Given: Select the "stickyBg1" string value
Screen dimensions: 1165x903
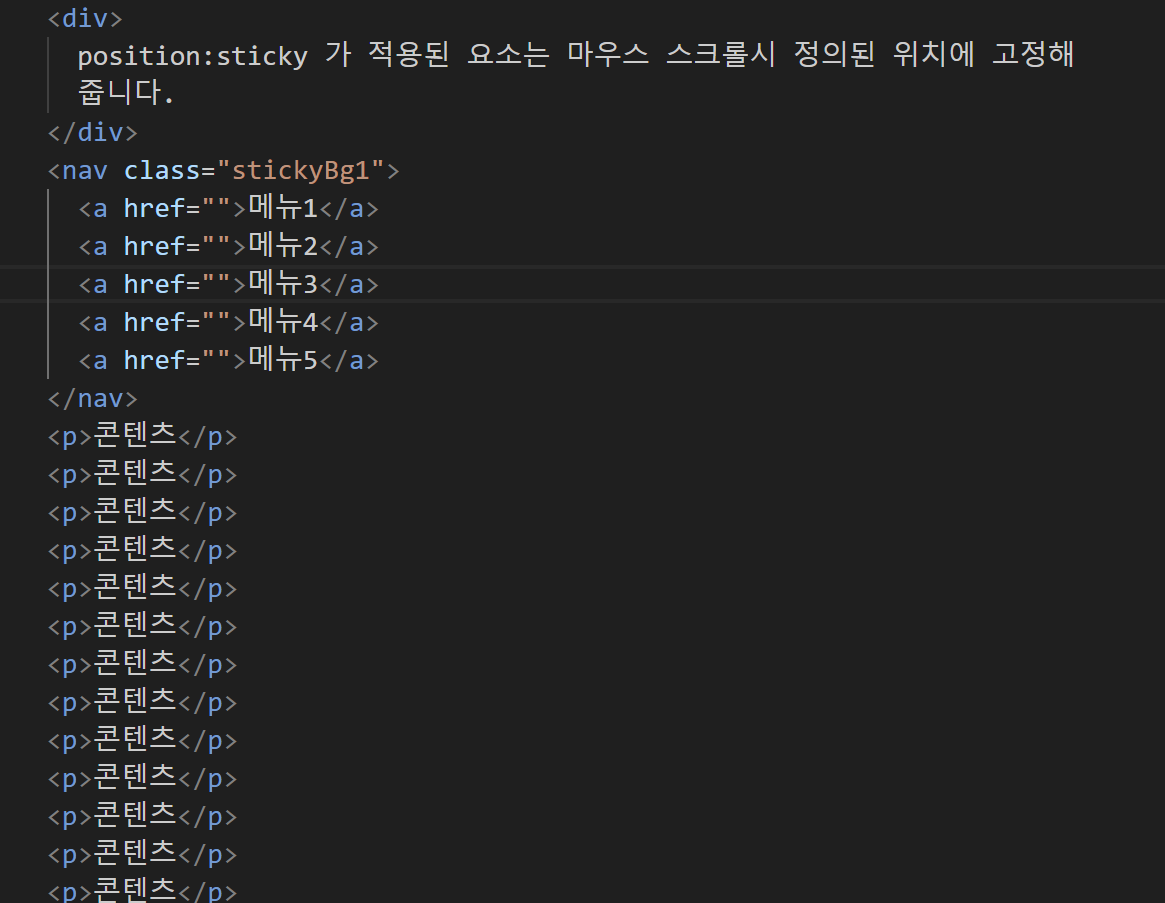Looking at the screenshot, I should tap(300, 170).
